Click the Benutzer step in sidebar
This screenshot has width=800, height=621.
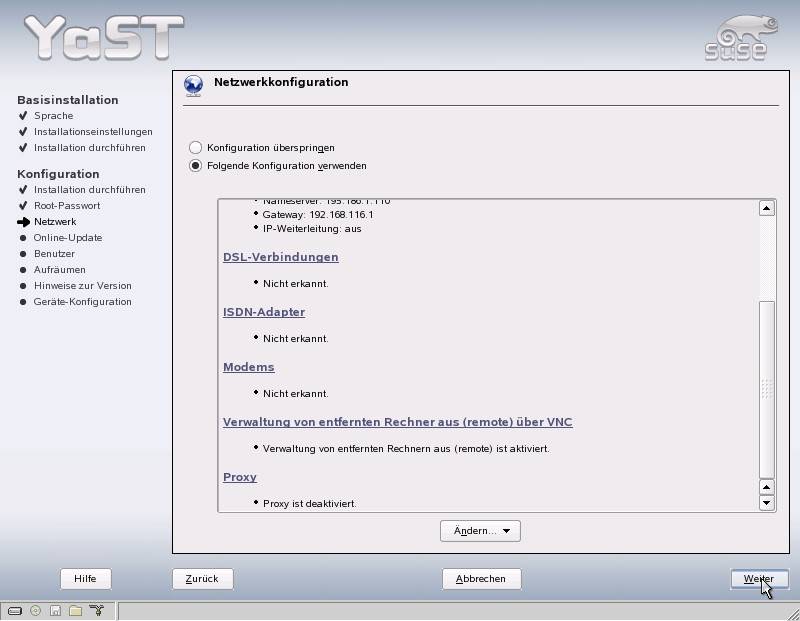click(x=54, y=254)
